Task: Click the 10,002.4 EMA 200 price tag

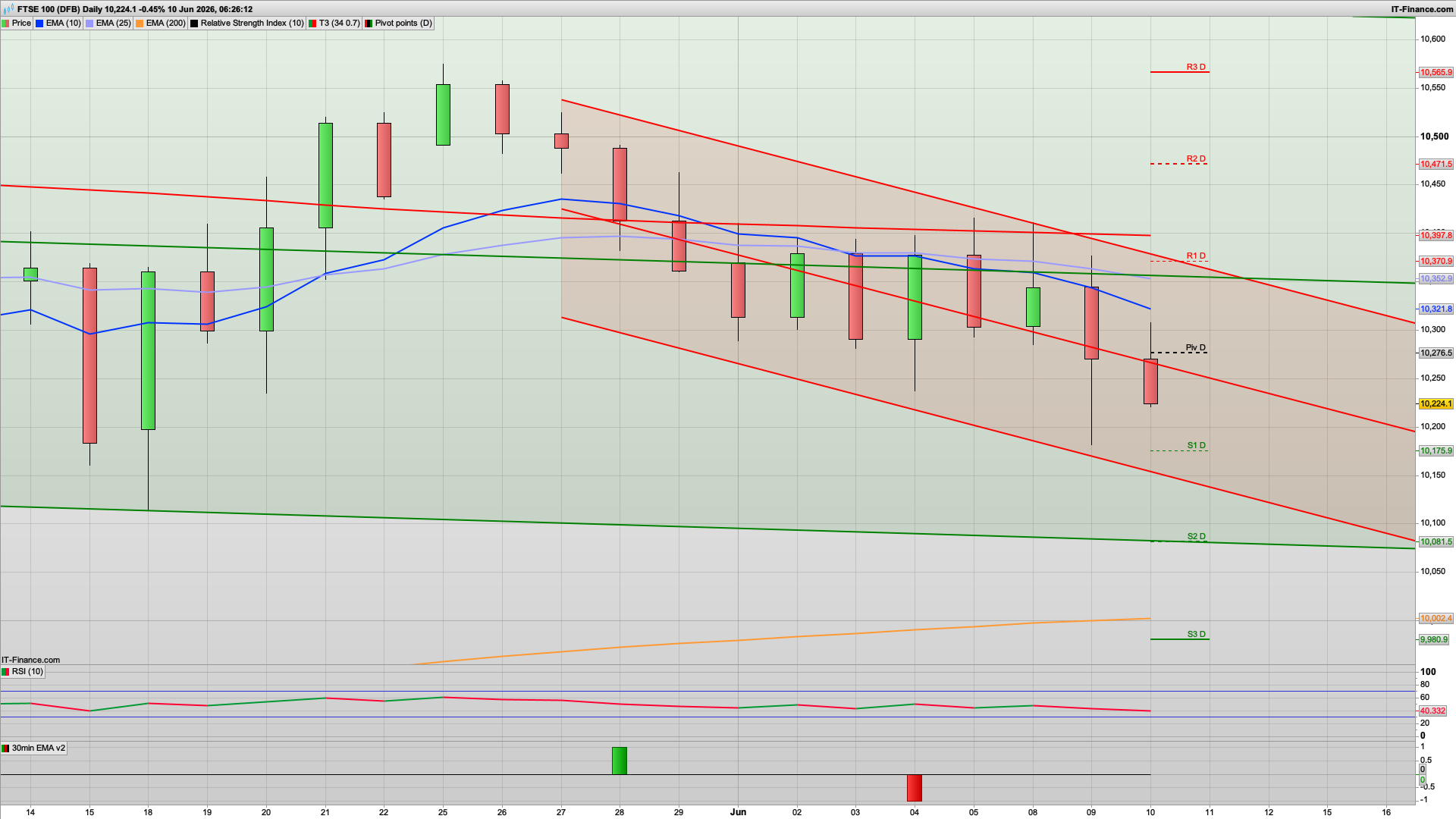Action: coord(1436,619)
